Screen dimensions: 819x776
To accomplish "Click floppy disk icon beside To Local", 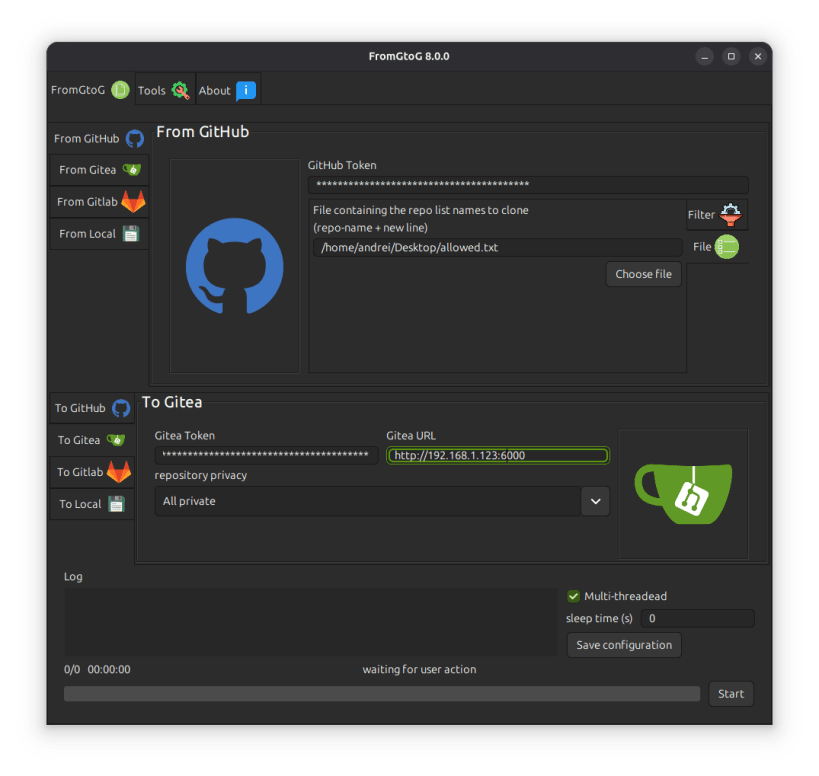I will coord(116,503).
